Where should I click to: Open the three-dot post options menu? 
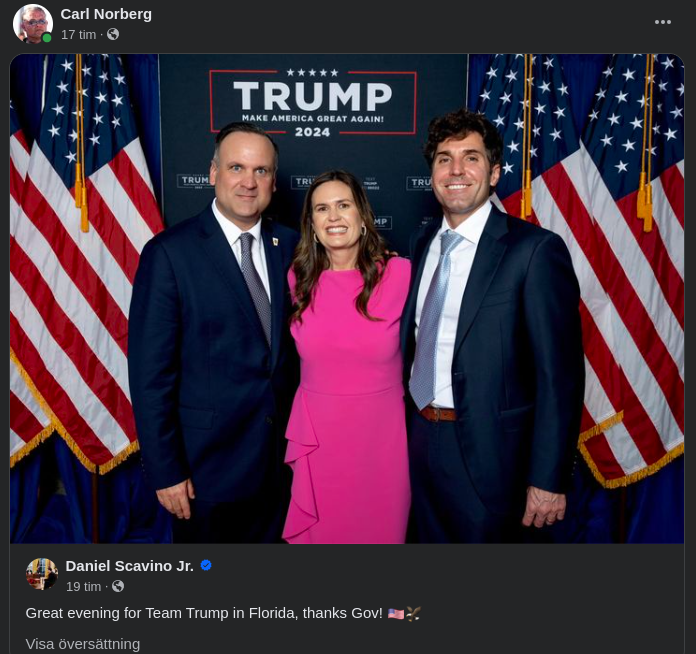[663, 22]
